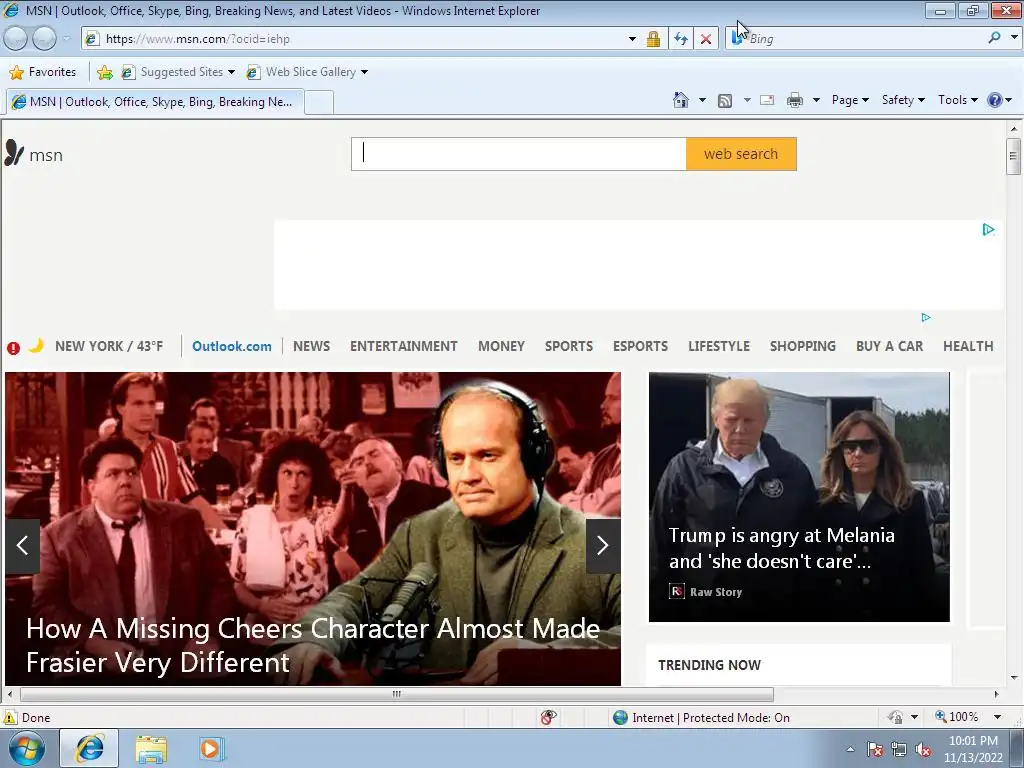This screenshot has height=768, width=1024.
Task: Click the Forward navigation button
Action: tap(44, 39)
